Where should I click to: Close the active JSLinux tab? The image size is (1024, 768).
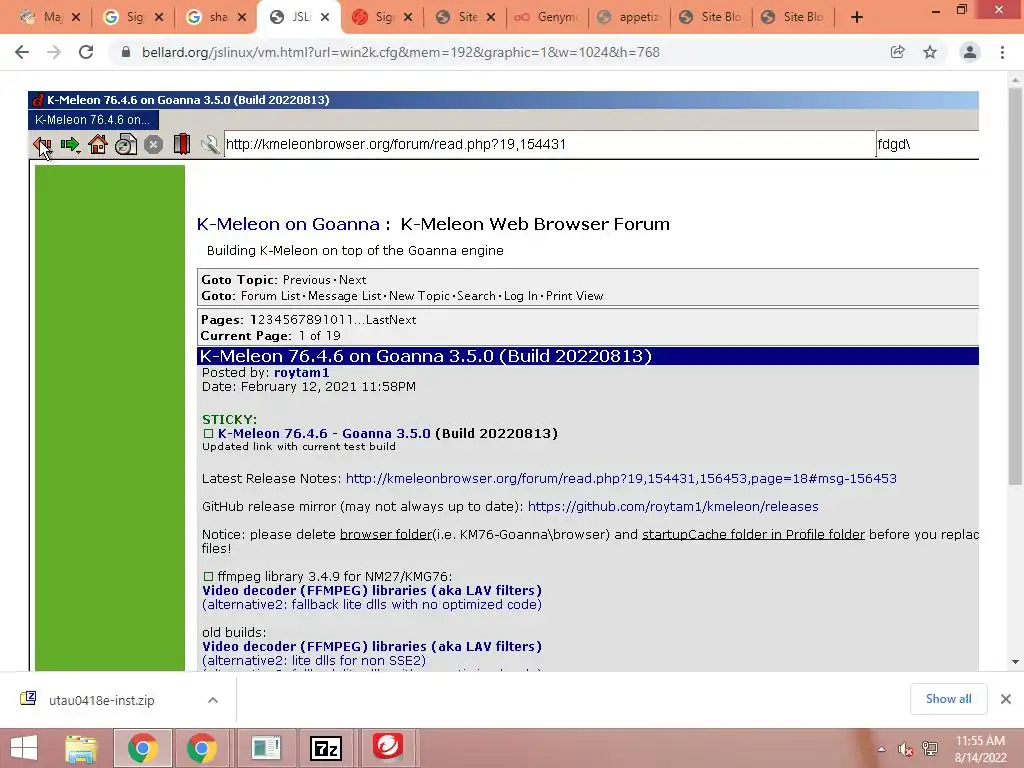click(326, 18)
